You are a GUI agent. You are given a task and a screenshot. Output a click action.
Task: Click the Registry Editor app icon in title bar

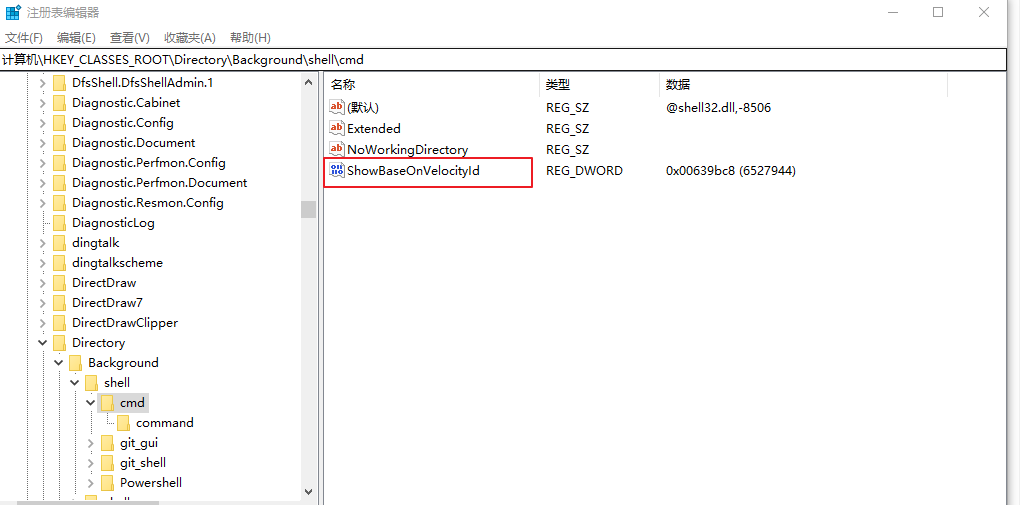pyautogui.click(x=13, y=12)
